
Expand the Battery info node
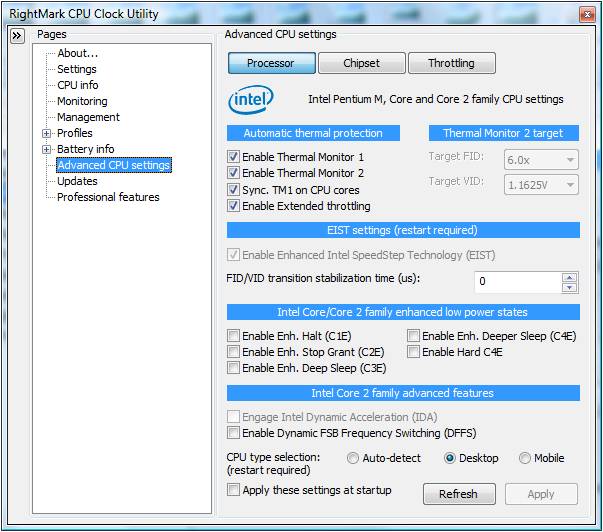47,149
